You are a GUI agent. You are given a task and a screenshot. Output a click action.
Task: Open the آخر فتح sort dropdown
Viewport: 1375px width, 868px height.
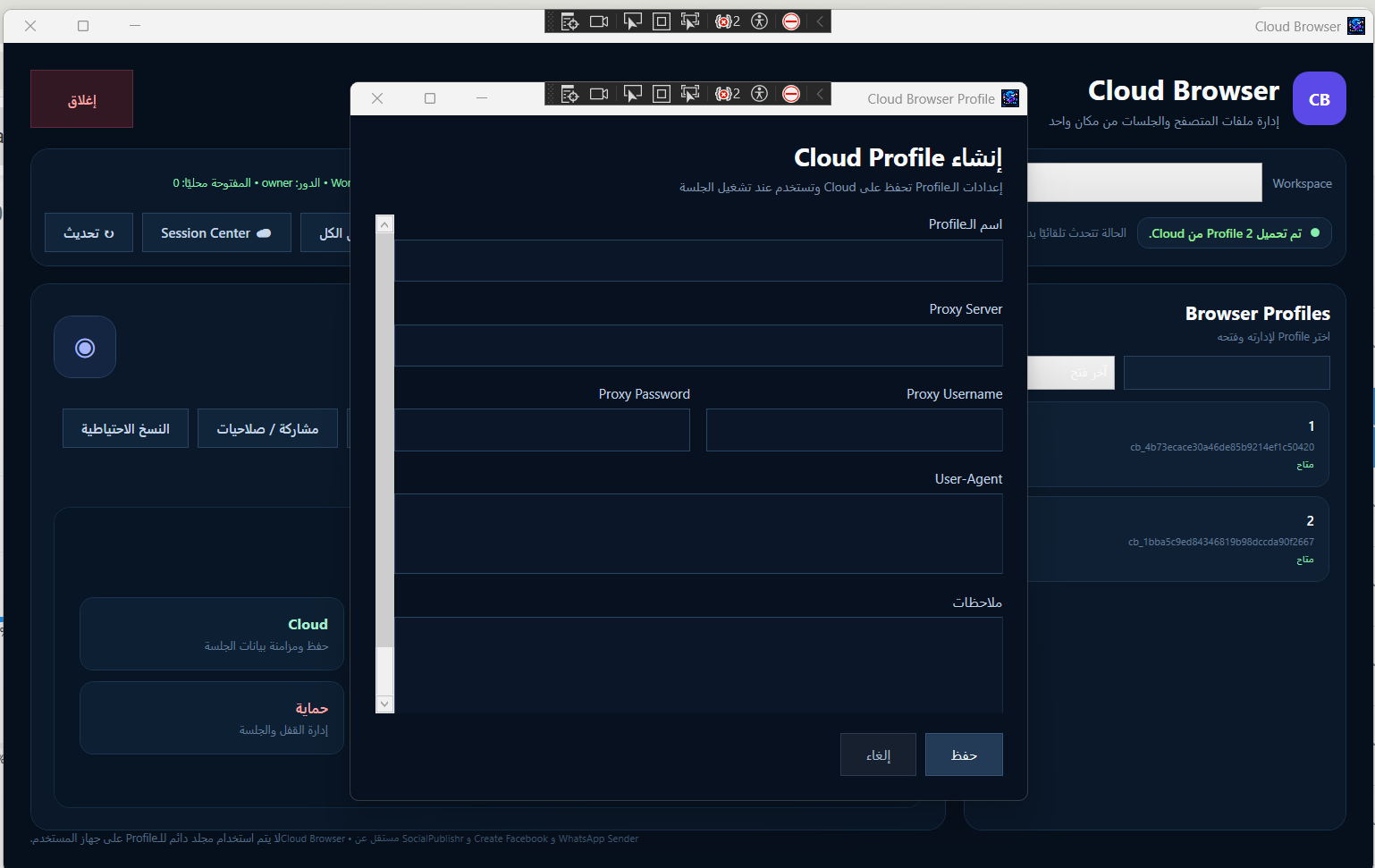pyautogui.click(x=1071, y=373)
